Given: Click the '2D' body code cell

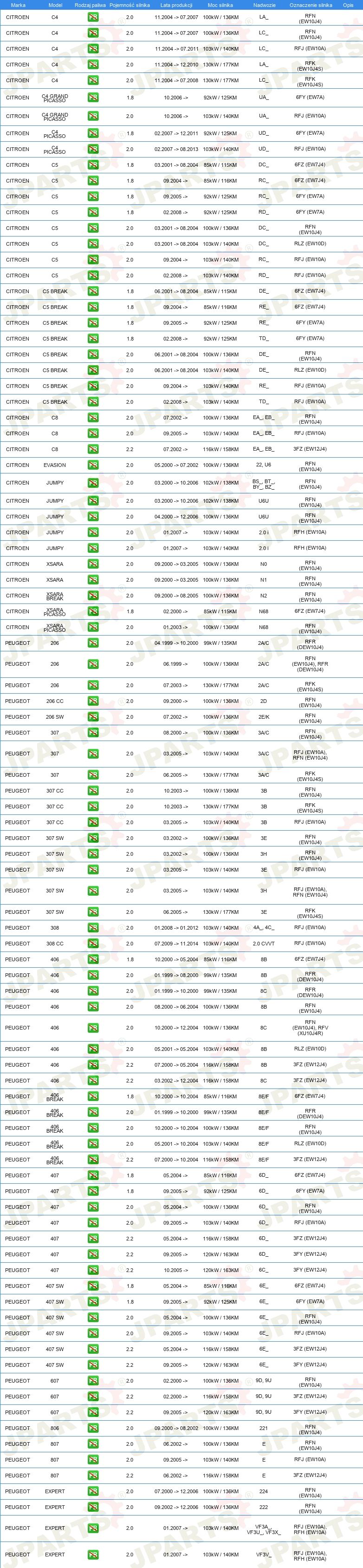Looking at the screenshot, I should 263,701.
